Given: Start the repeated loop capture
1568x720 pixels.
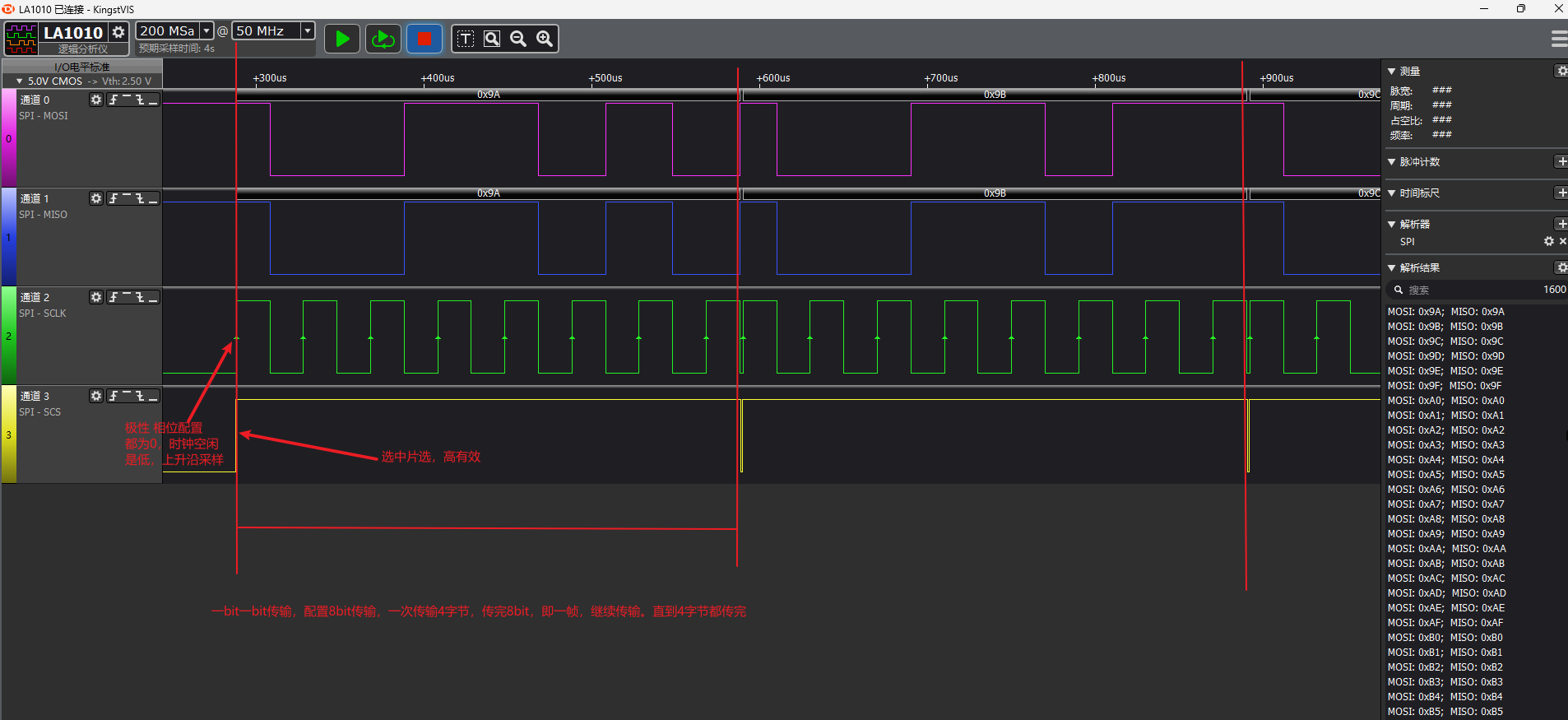Looking at the screenshot, I should pyautogui.click(x=383, y=39).
